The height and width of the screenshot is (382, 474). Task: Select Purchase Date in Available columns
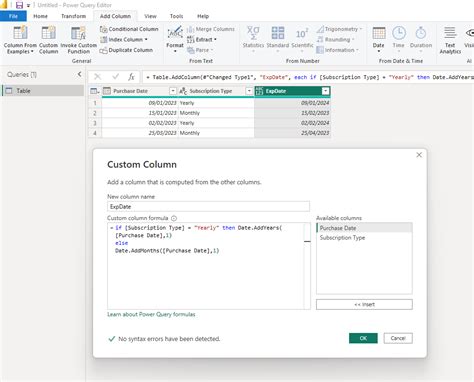point(364,228)
